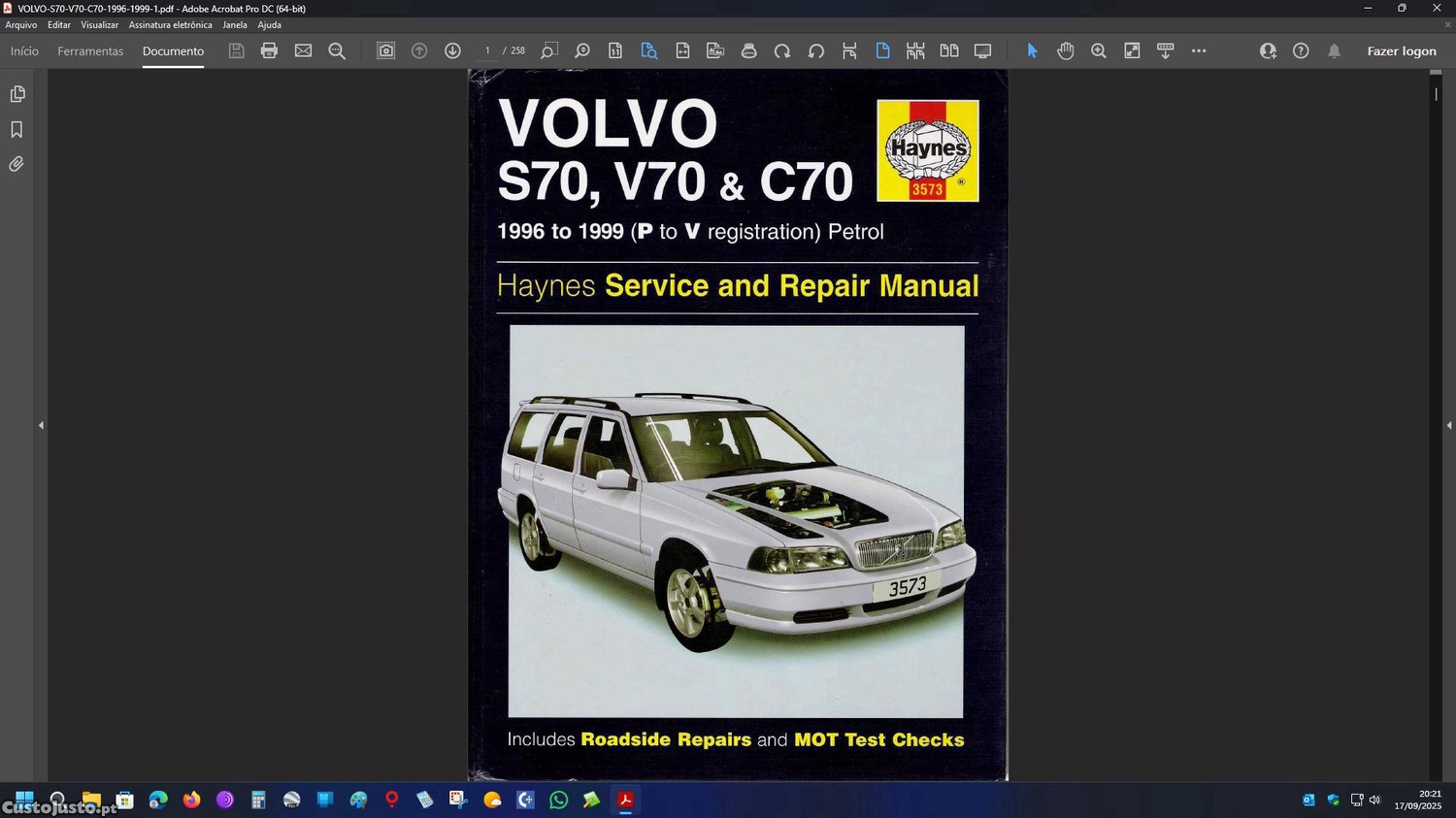This screenshot has height=818, width=1456.
Task: Open page thumbnails panel
Action: (x=17, y=94)
